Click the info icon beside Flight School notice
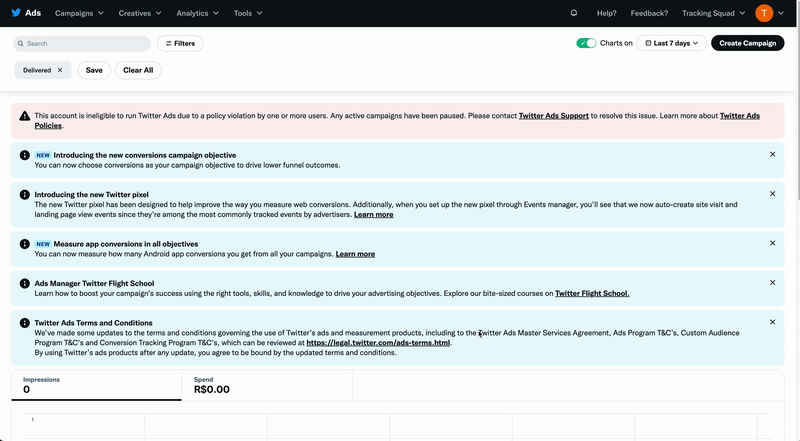800x441 pixels. click(24, 283)
